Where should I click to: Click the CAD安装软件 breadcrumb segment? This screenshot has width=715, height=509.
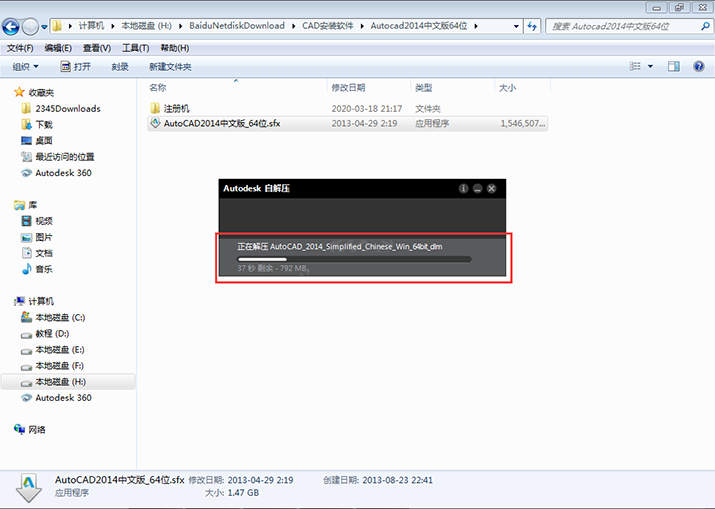click(x=327, y=26)
